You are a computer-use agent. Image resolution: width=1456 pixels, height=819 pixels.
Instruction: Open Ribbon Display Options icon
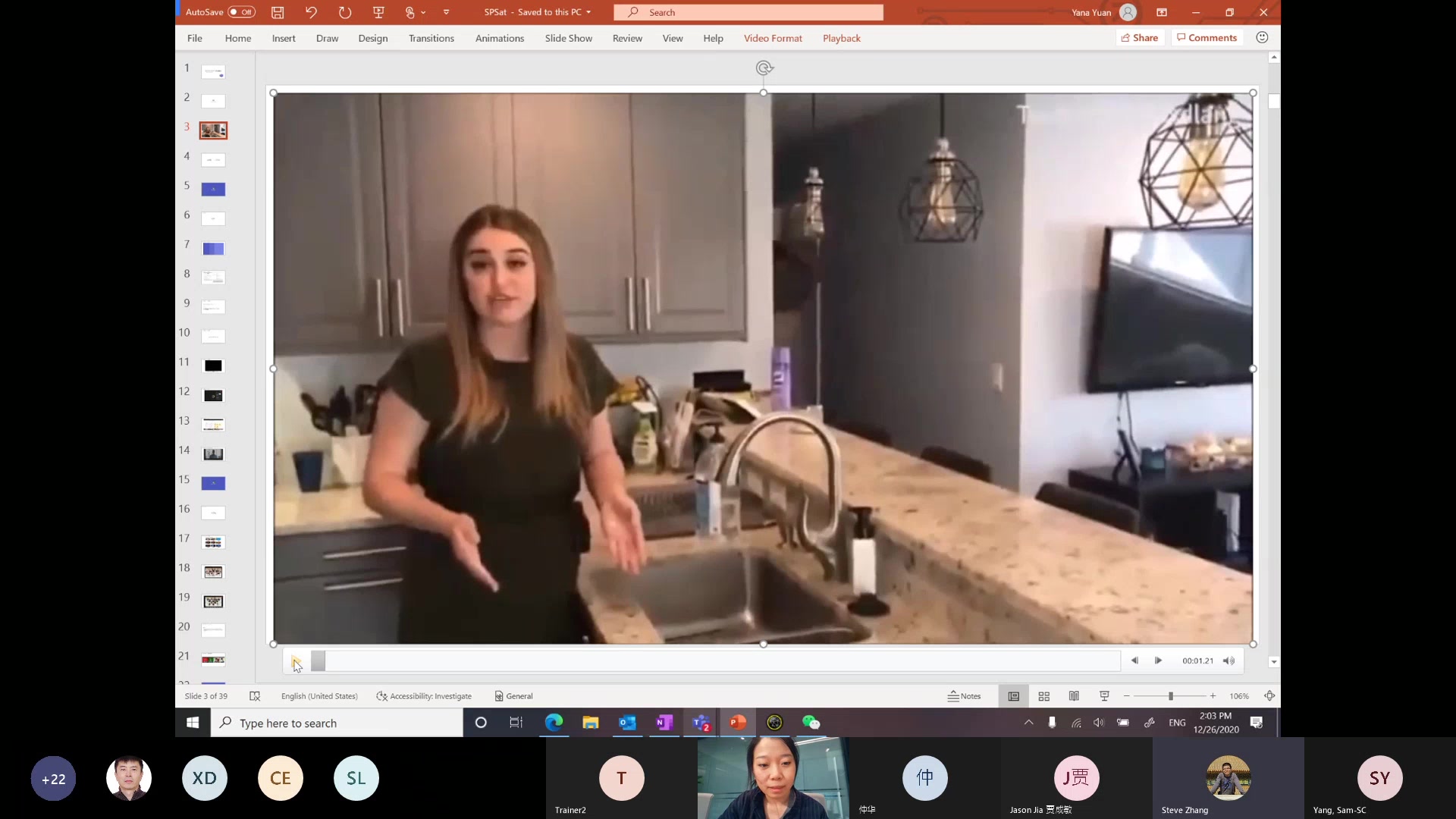tap(1161, 12)
